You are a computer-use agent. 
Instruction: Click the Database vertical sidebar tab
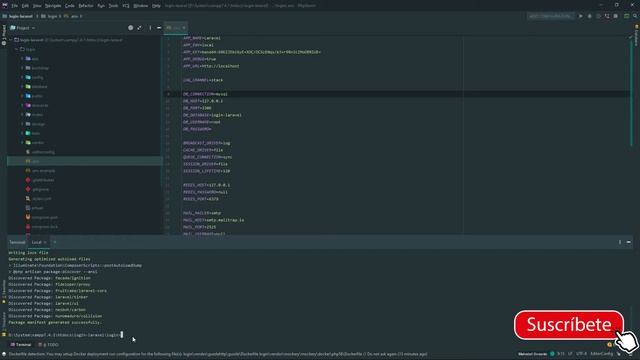636,36
